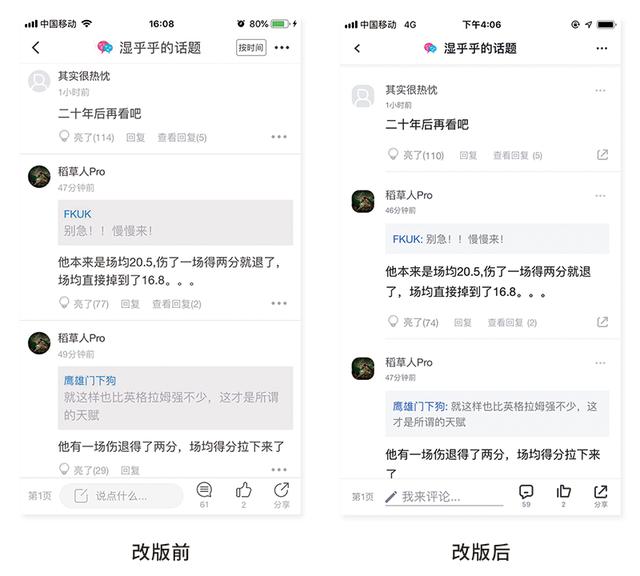This screenshot has height=576, width=640.
Task: Open more options next to 亮了(77) row
Action: [279, 303]
